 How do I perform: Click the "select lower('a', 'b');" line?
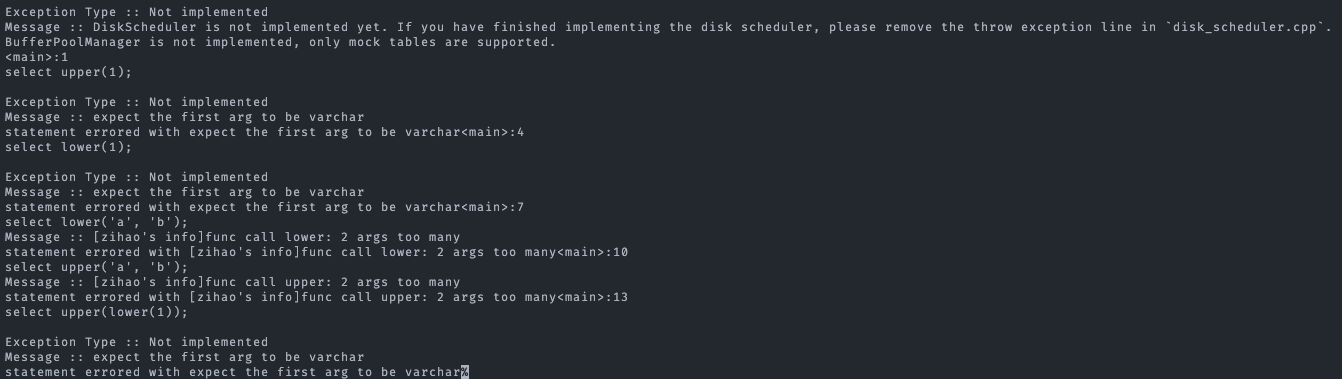tap(96, 222)
